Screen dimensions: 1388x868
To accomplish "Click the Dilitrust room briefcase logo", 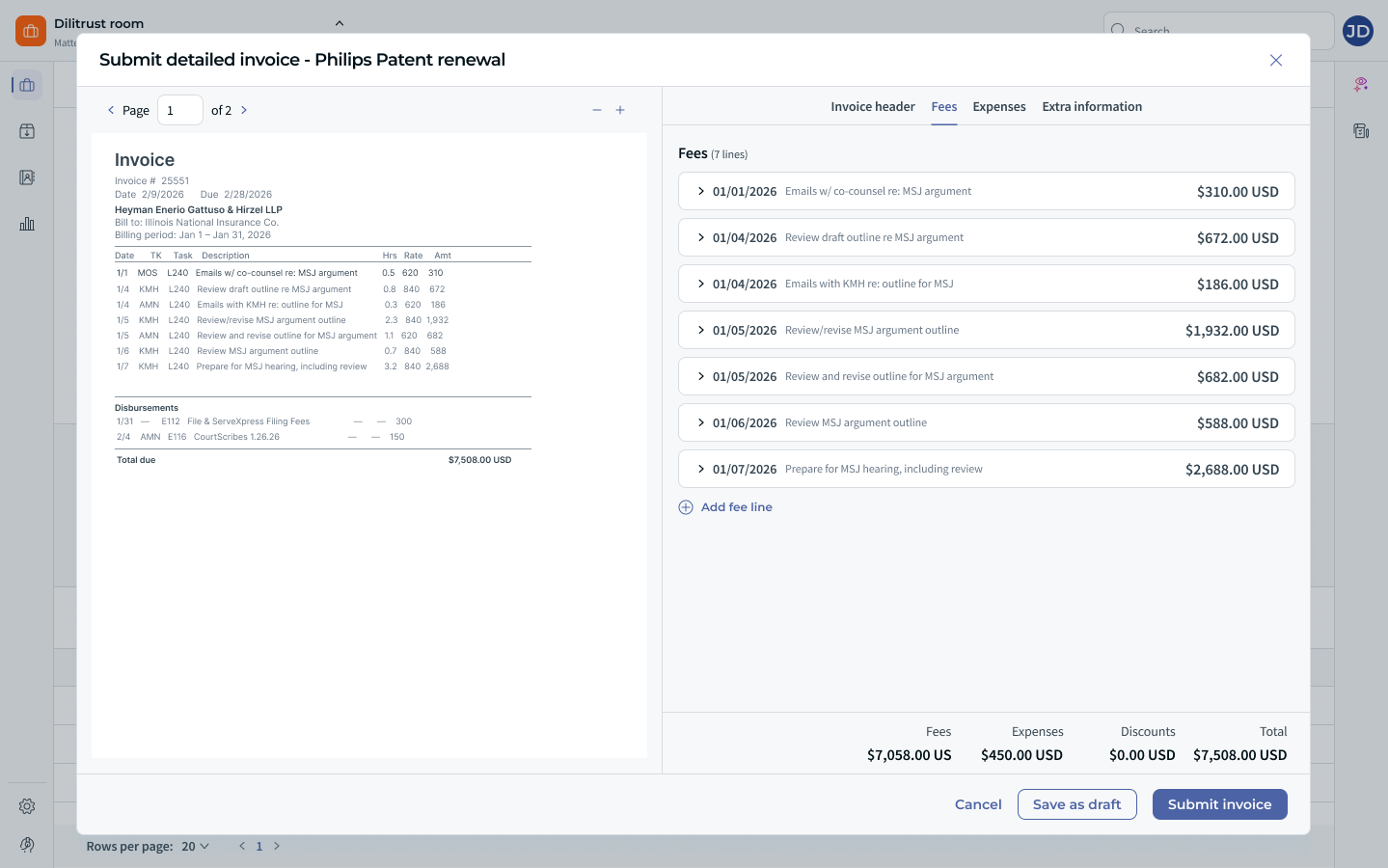I will click(x=31, y=31).
